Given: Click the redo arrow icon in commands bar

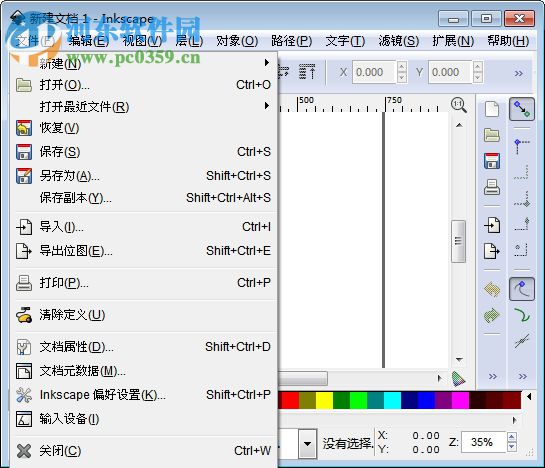Looking at the screenshot, I should [x=492, y=315].
